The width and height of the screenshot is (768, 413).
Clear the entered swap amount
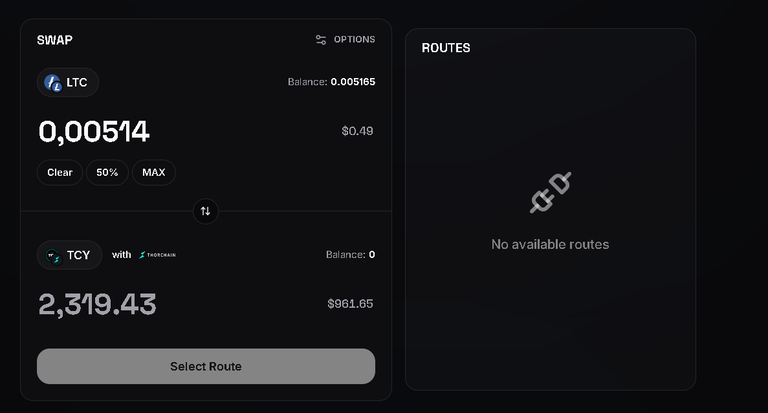pyautogui.click(x=60, y=172)
